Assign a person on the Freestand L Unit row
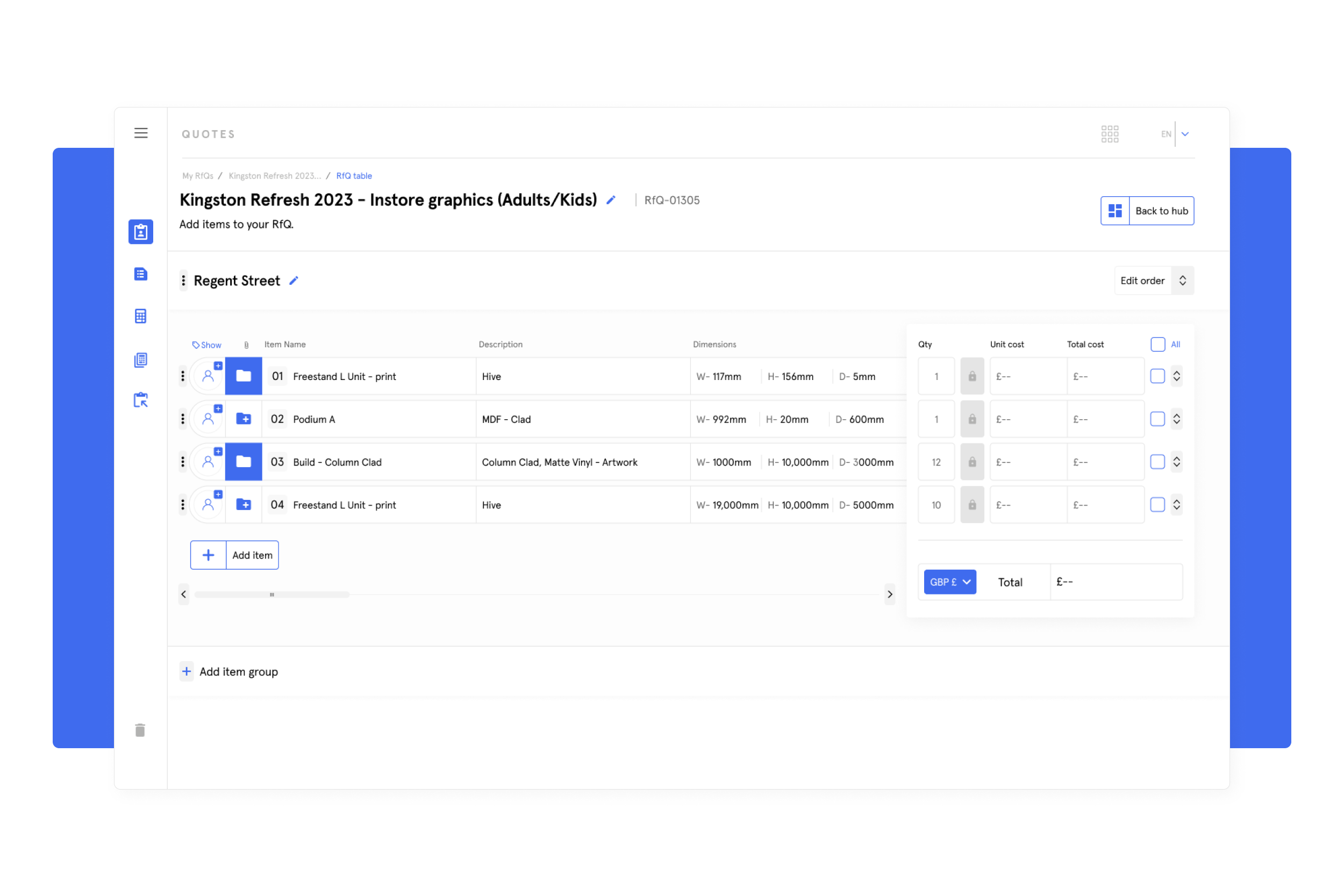Screen dimensions: 1344x896 208,376
